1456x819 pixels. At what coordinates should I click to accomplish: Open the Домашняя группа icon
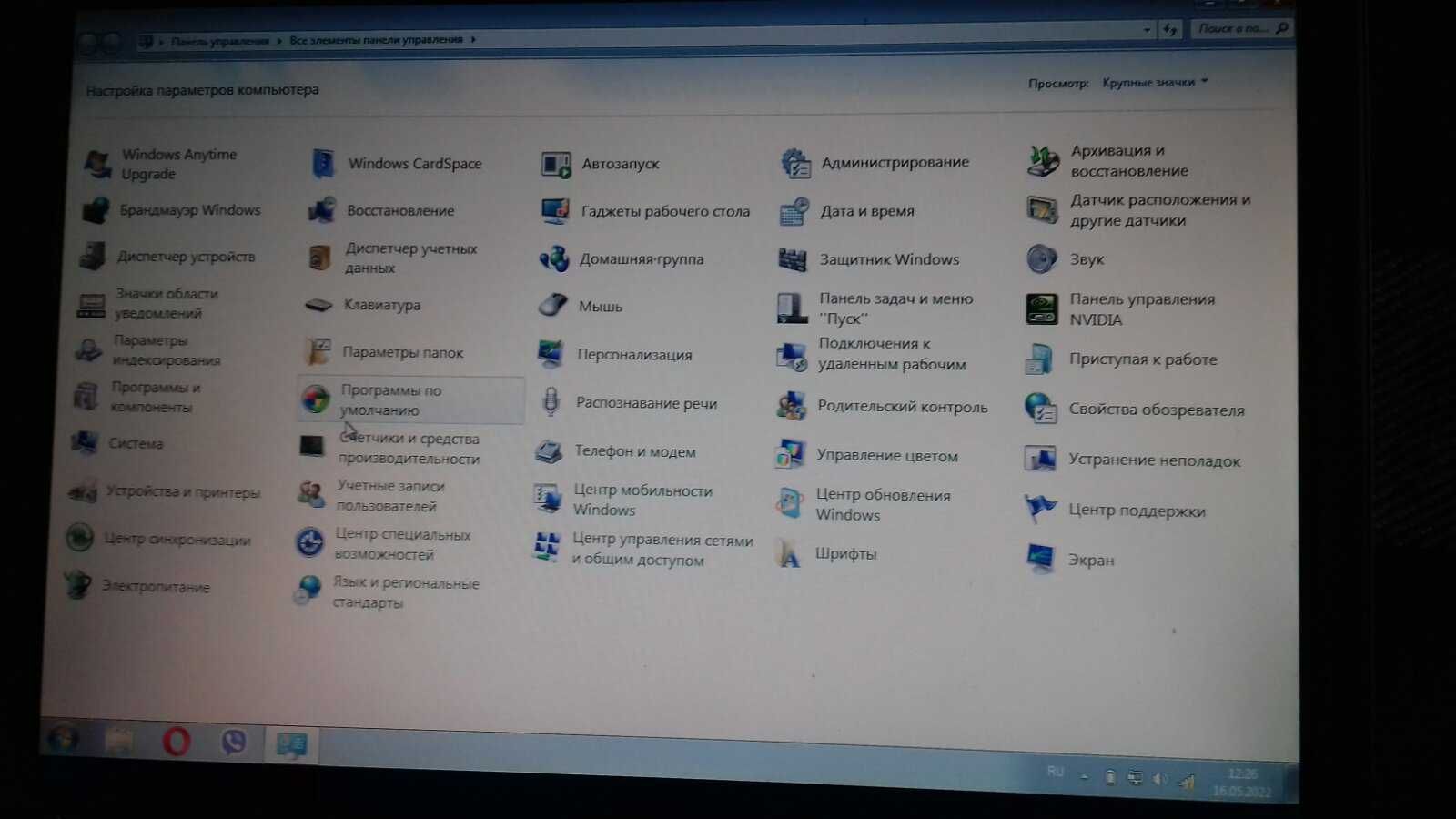553,259
